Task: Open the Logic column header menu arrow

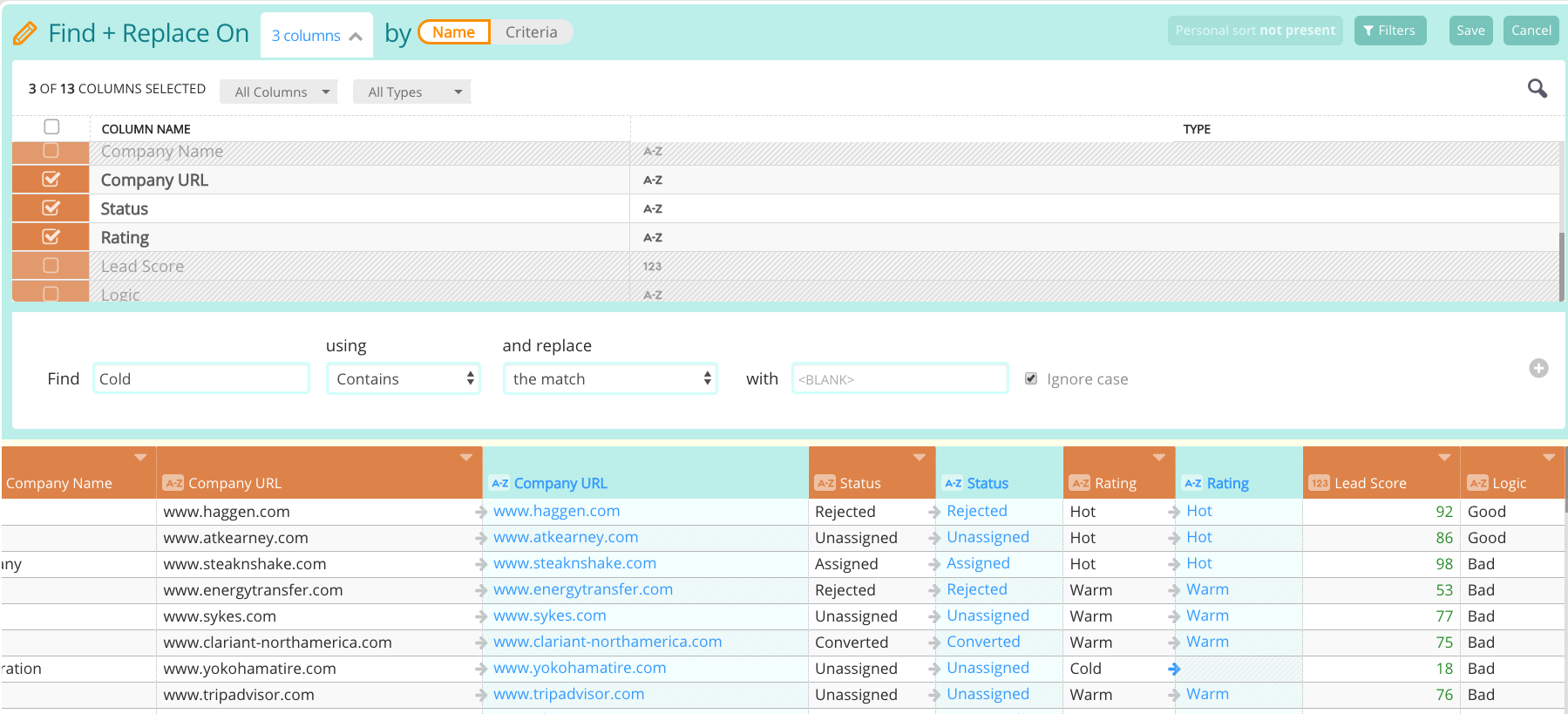Action: click(x=1549, y=458)
